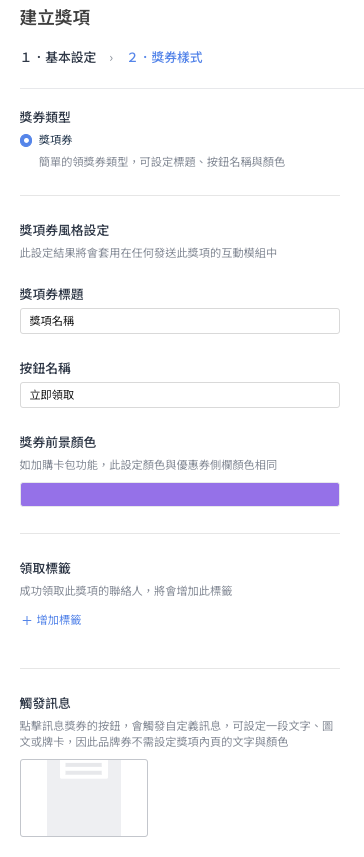
Task: Focus the 獎項券標題 input field
Action: [180, 321]
